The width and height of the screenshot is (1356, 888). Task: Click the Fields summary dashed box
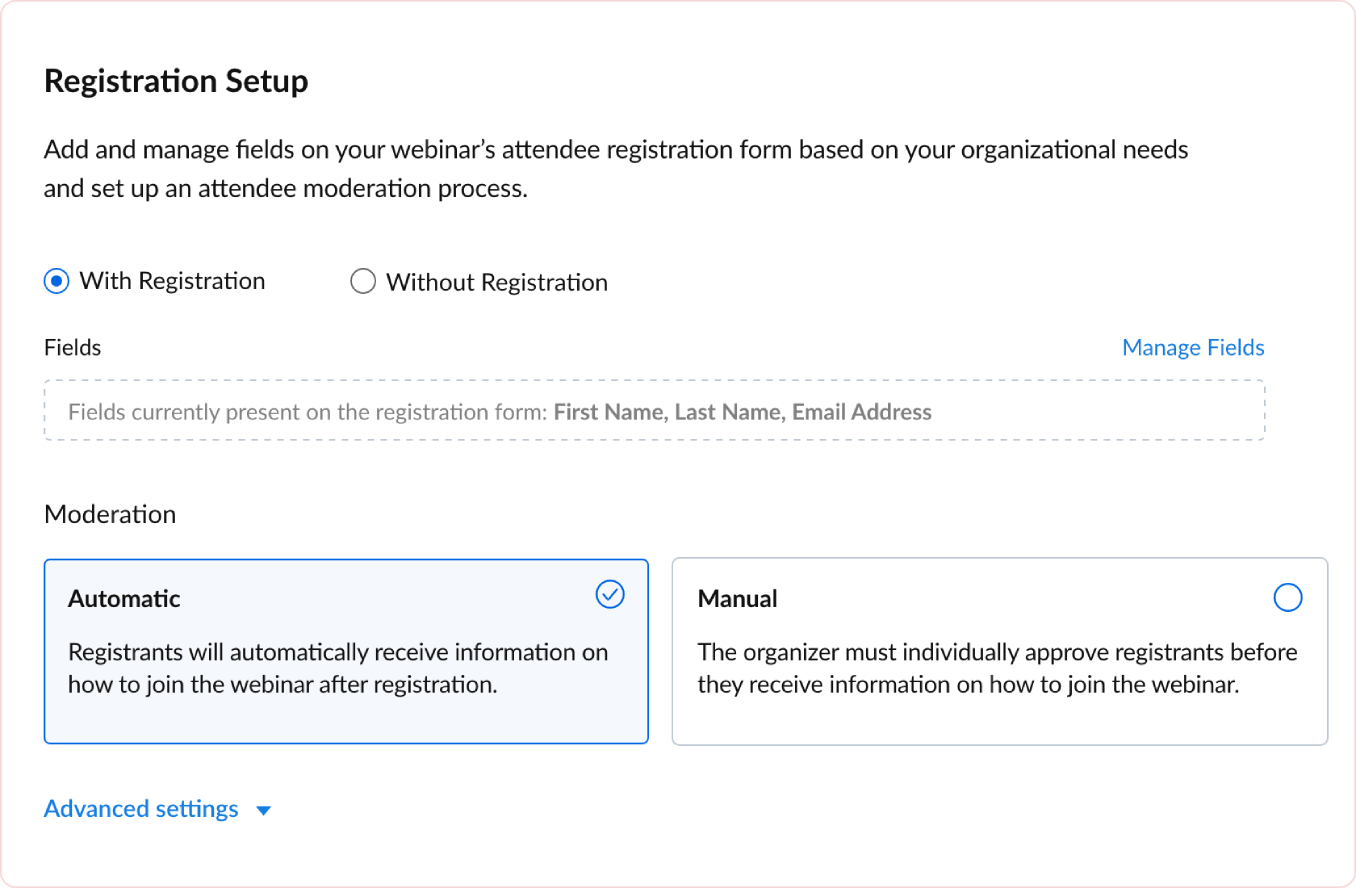[x=655, y=411]
